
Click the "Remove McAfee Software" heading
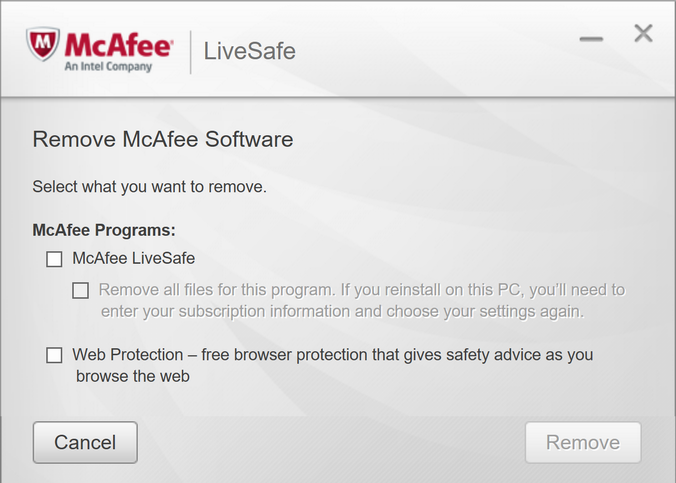pyautogui.click(x=163, y=139)
